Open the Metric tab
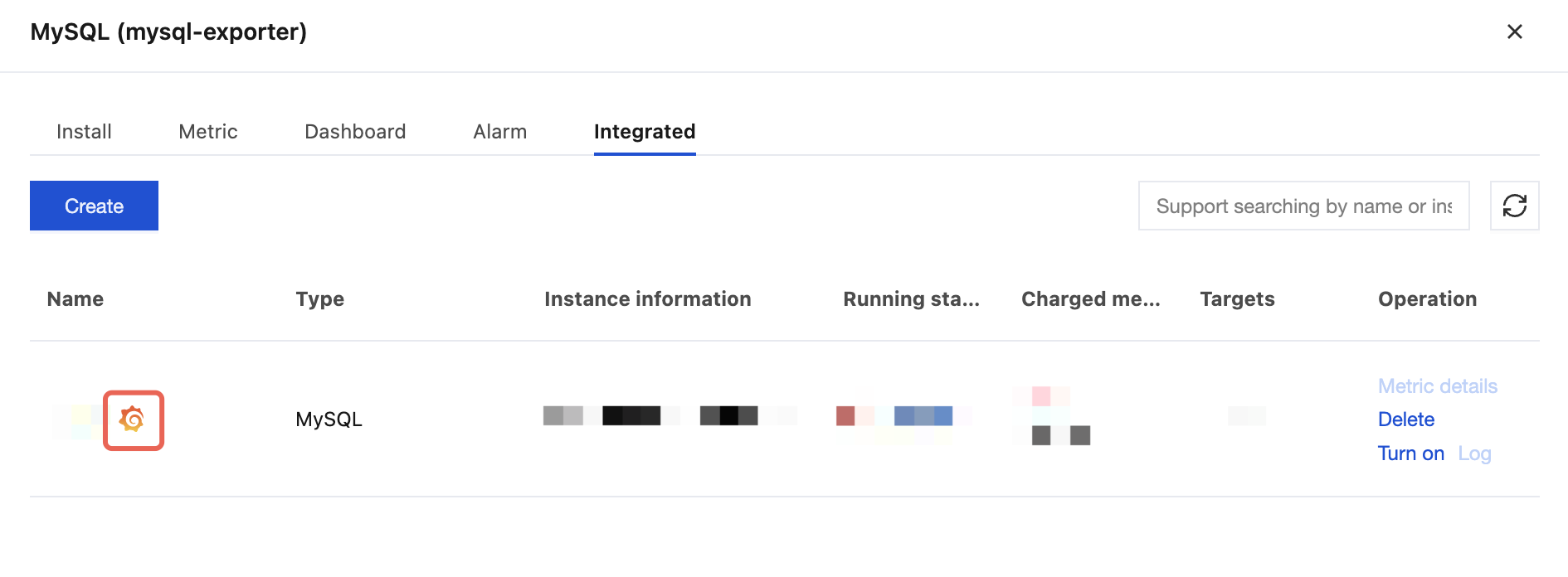 208,132
